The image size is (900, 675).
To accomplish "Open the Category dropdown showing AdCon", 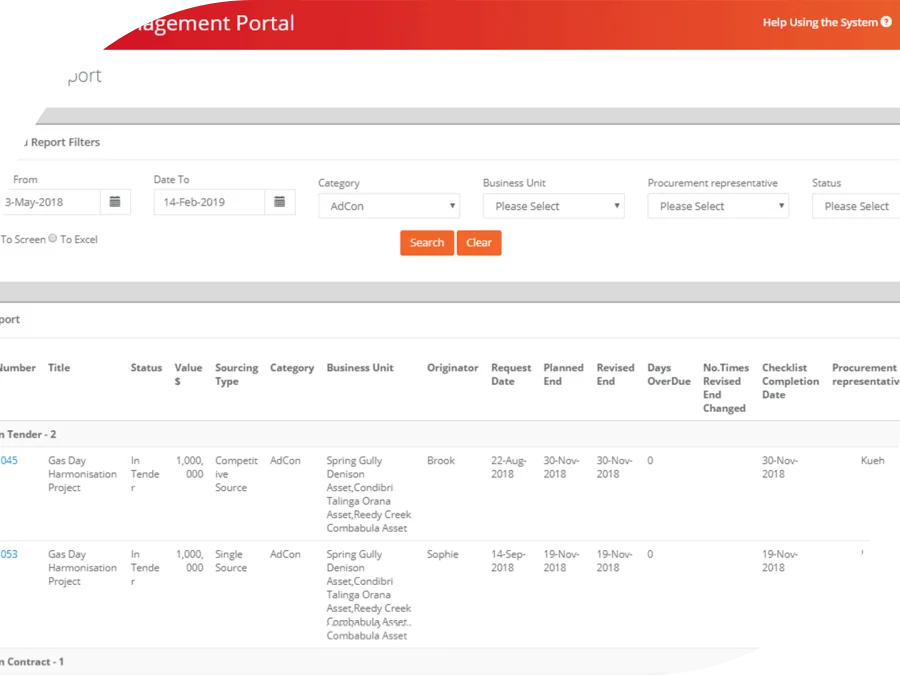I will 389,206.
